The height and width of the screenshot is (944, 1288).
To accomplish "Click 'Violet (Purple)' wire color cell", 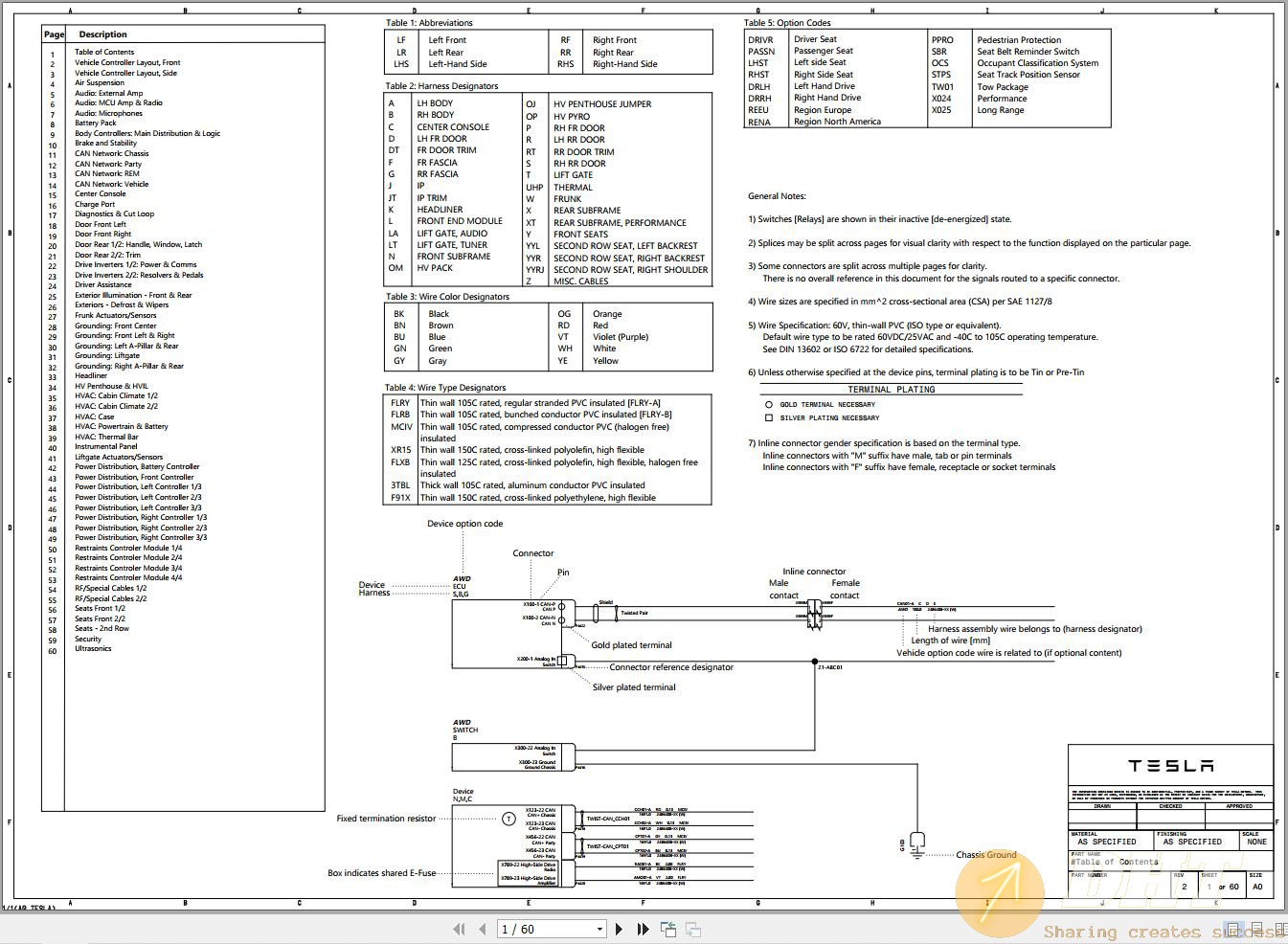I will (621, 337).
